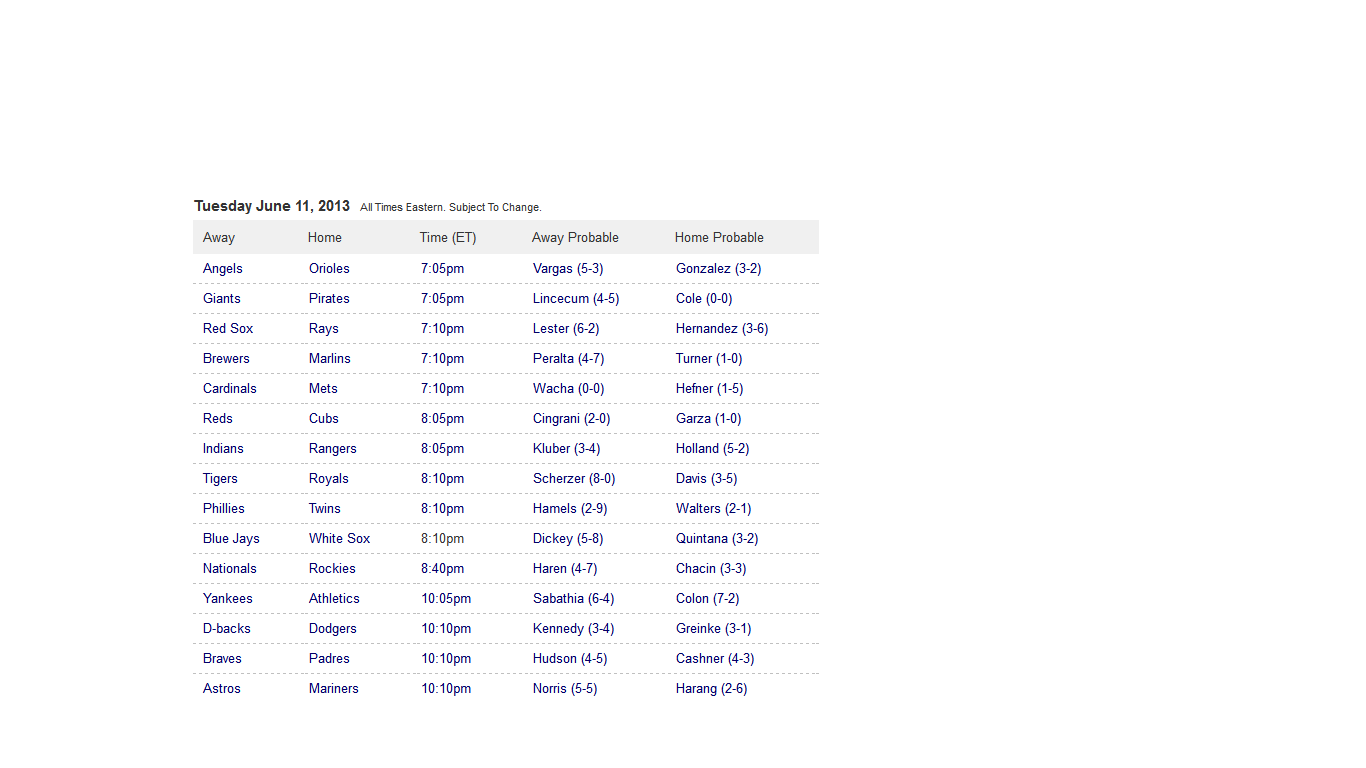
Task: Click the Red Sox team link
Action: 228,328
